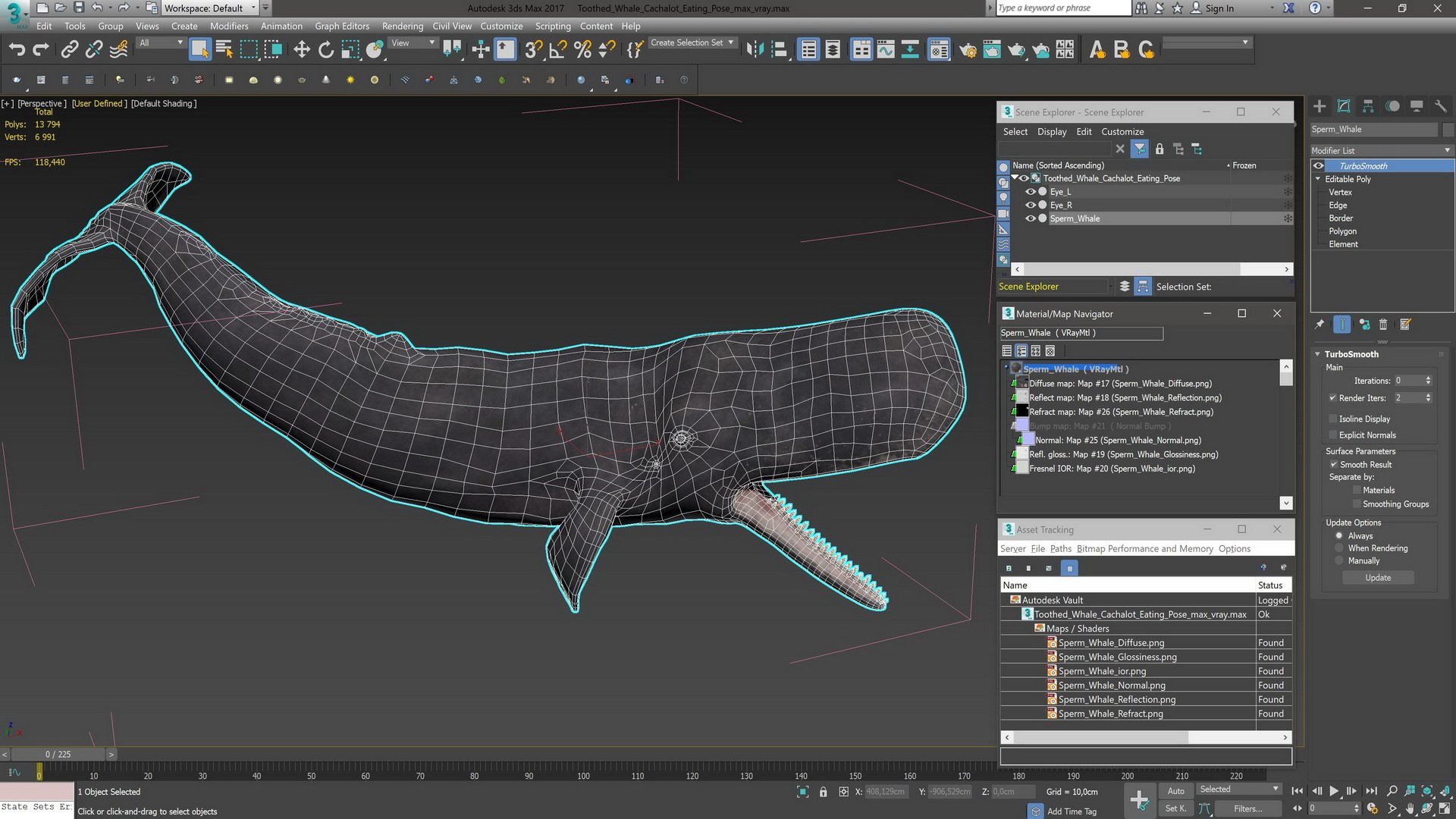The image size is (1456, 819).
Task: Click the time slider 0 / 225 handle
Action: click(x=58, y=755)
